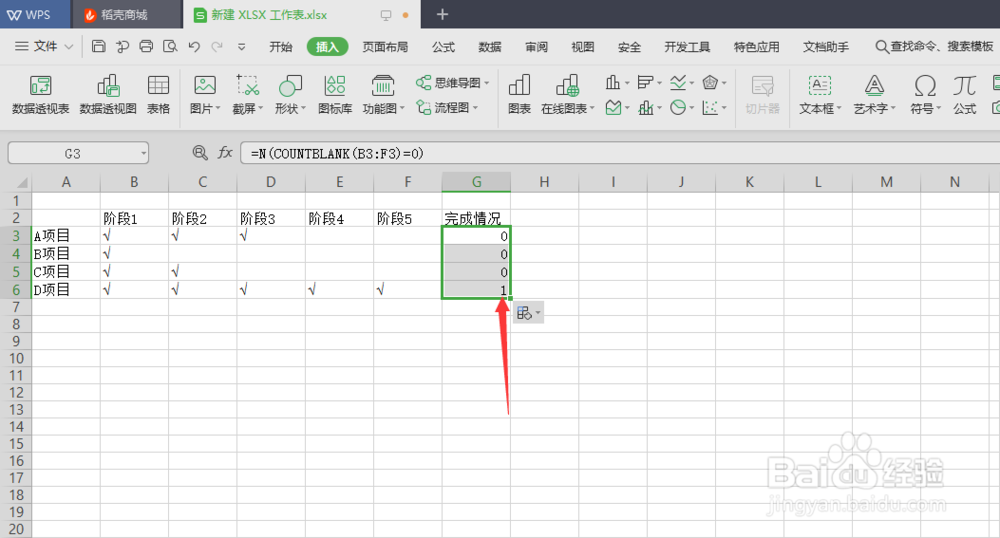This screenshot has height=538, width=1000.
Task: Open the auto fill options button
Action: 528,312
